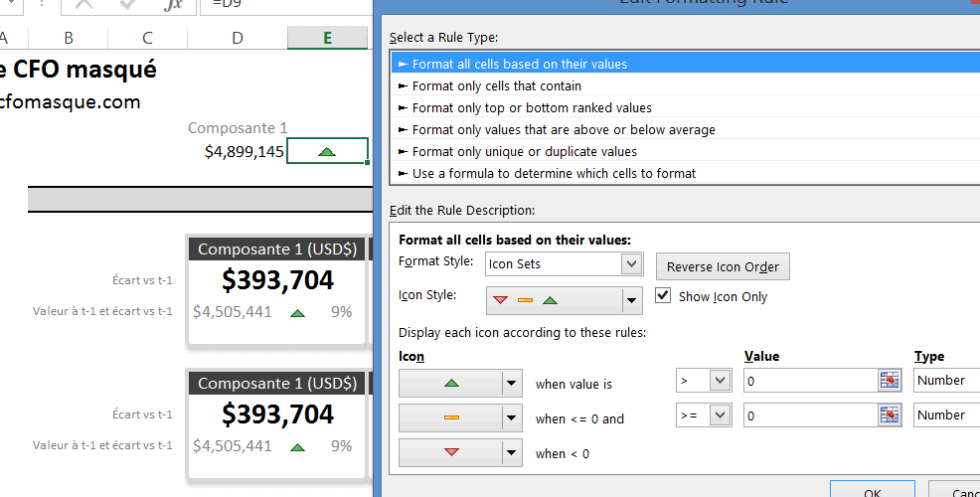The image size is (980, 497).
Task: Select 'Format all cells based on their values'
Action: coord(686,64)
